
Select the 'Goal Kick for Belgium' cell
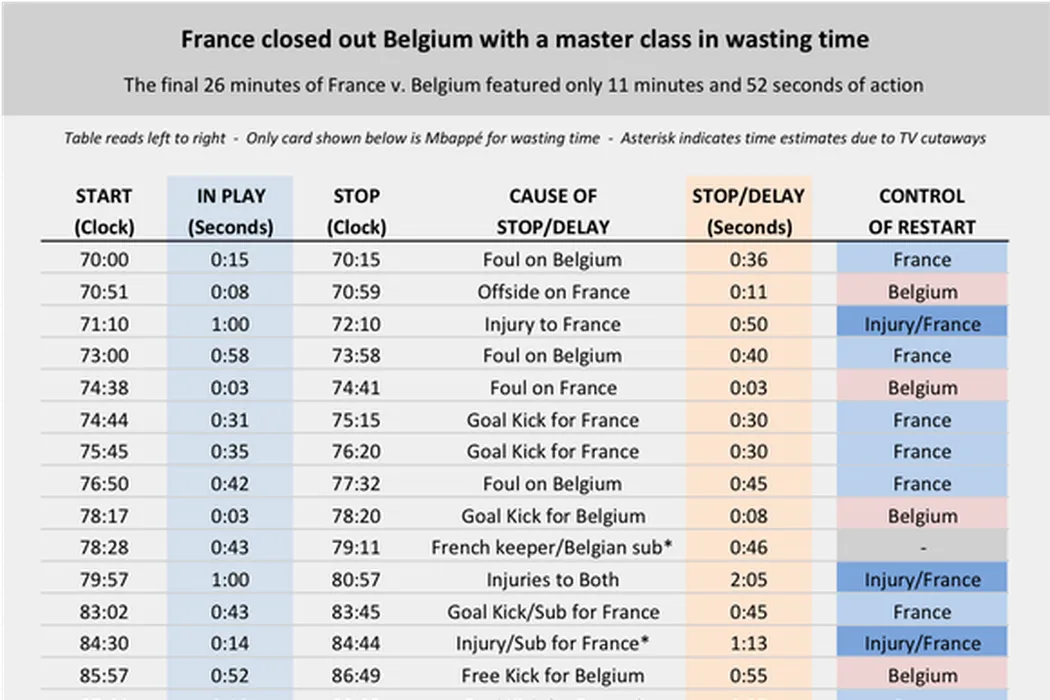553,516
